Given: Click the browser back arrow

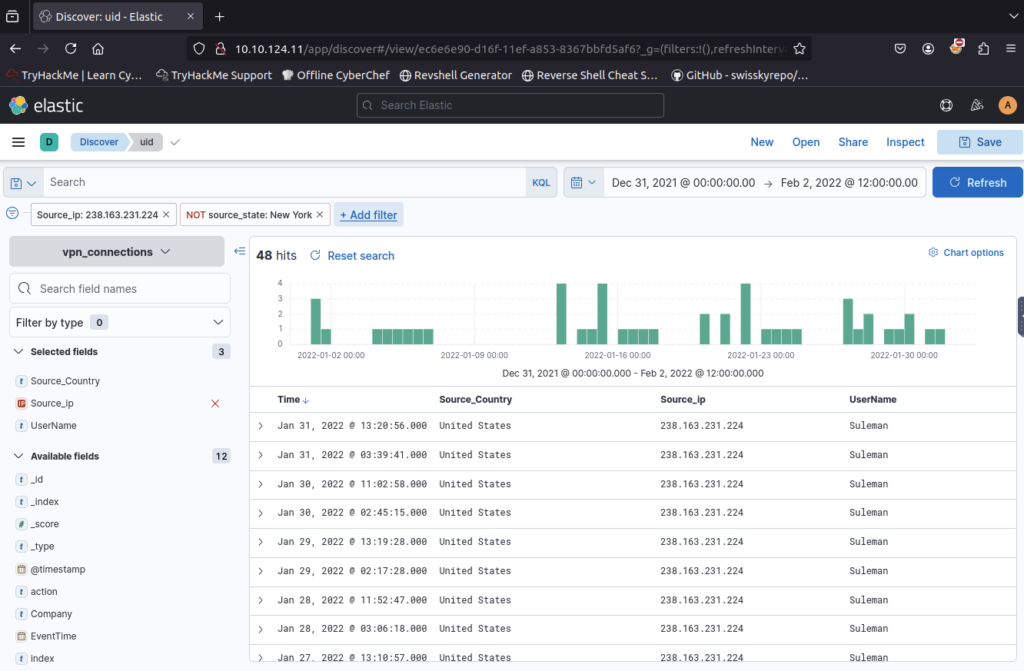Looking at the screenshot, I should pyautogui.click(x=16, y=48).
